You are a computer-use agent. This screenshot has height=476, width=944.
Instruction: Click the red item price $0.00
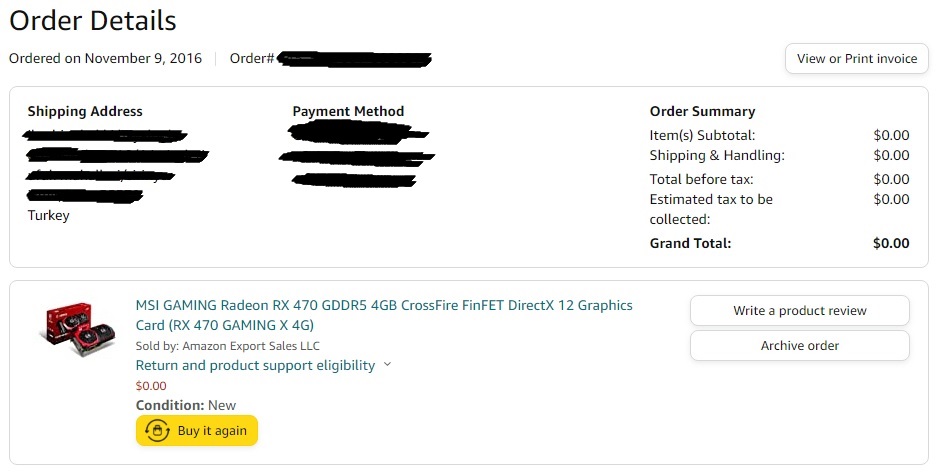click(151, 386)
